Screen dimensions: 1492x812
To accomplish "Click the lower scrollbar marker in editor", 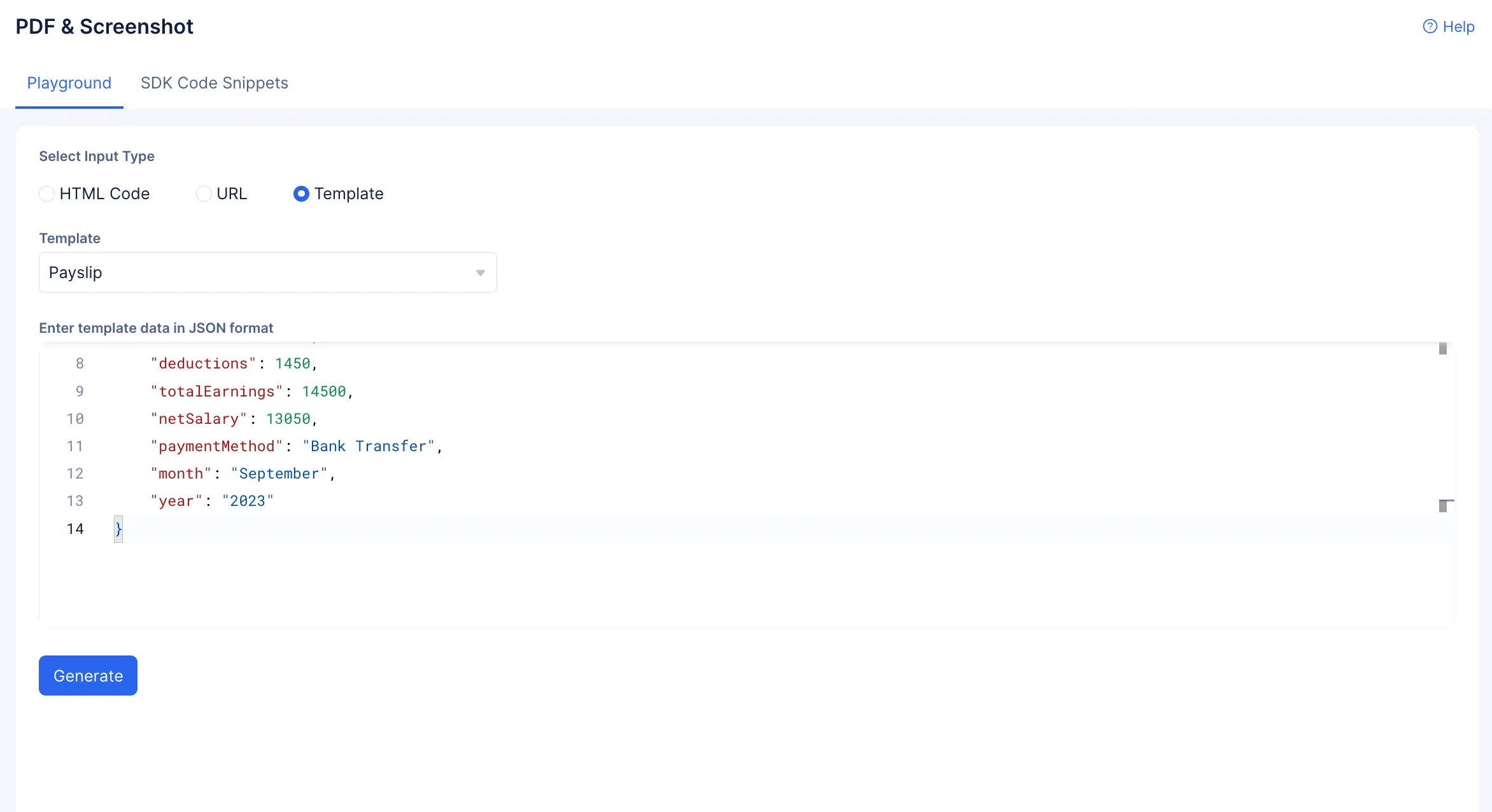I will click(x=1443, y=507).
